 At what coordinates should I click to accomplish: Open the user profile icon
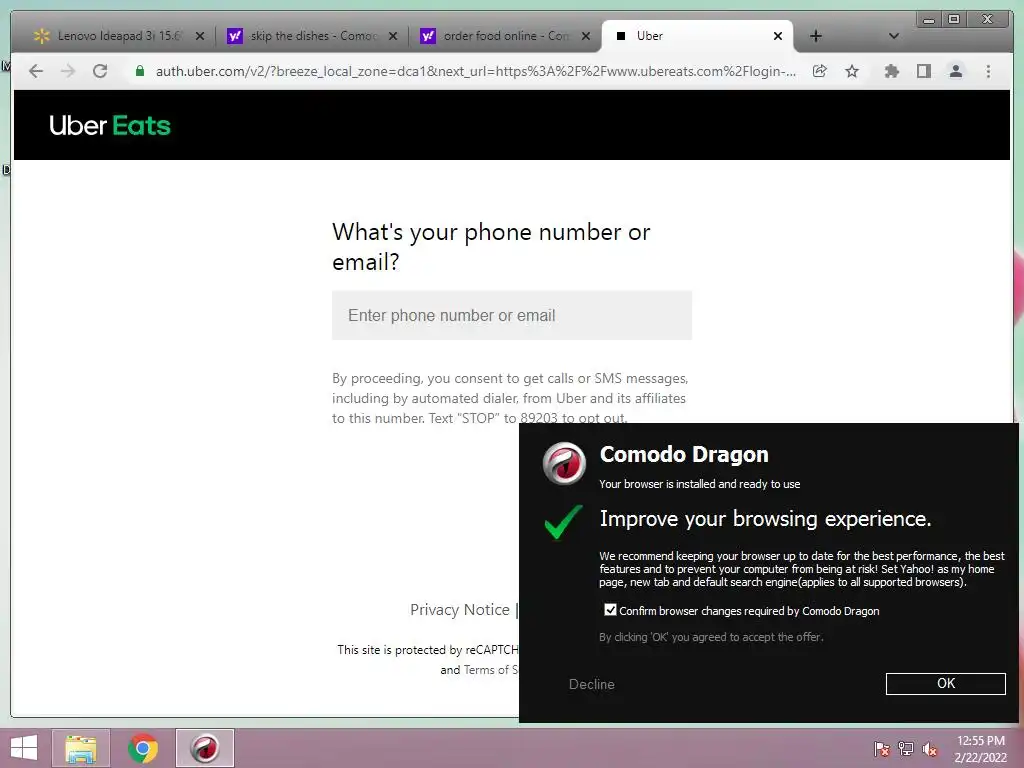pos(955,71)
